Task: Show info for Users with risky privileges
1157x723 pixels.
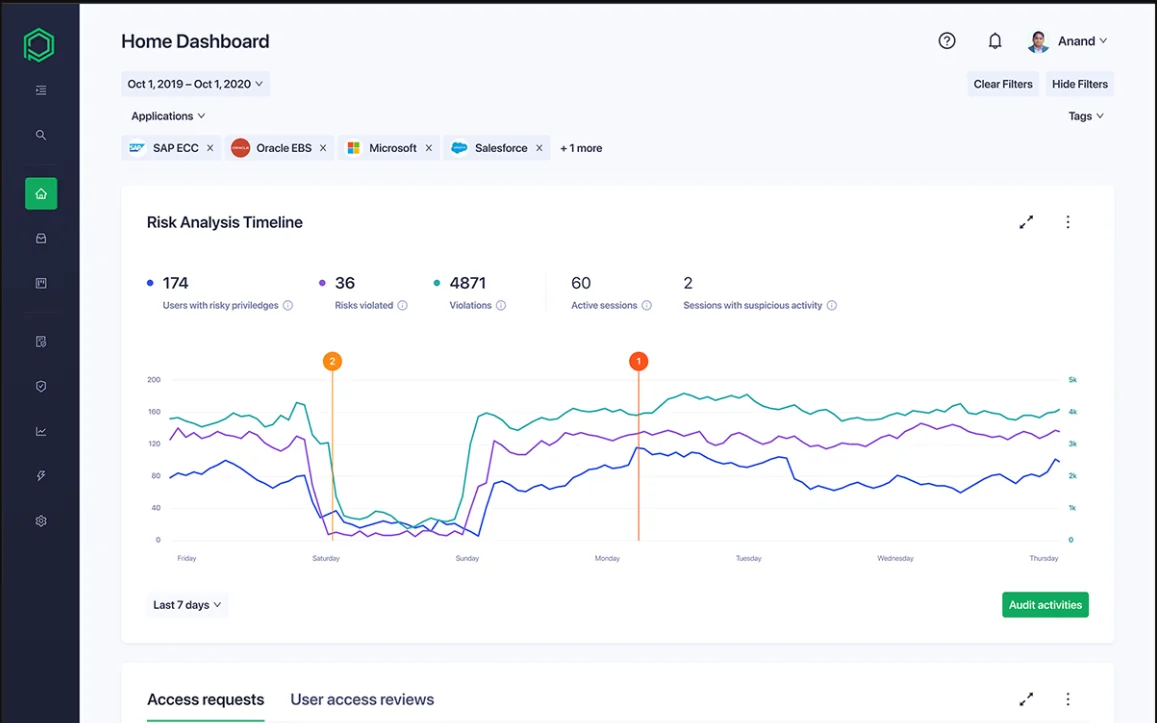Action: point(288,305)
